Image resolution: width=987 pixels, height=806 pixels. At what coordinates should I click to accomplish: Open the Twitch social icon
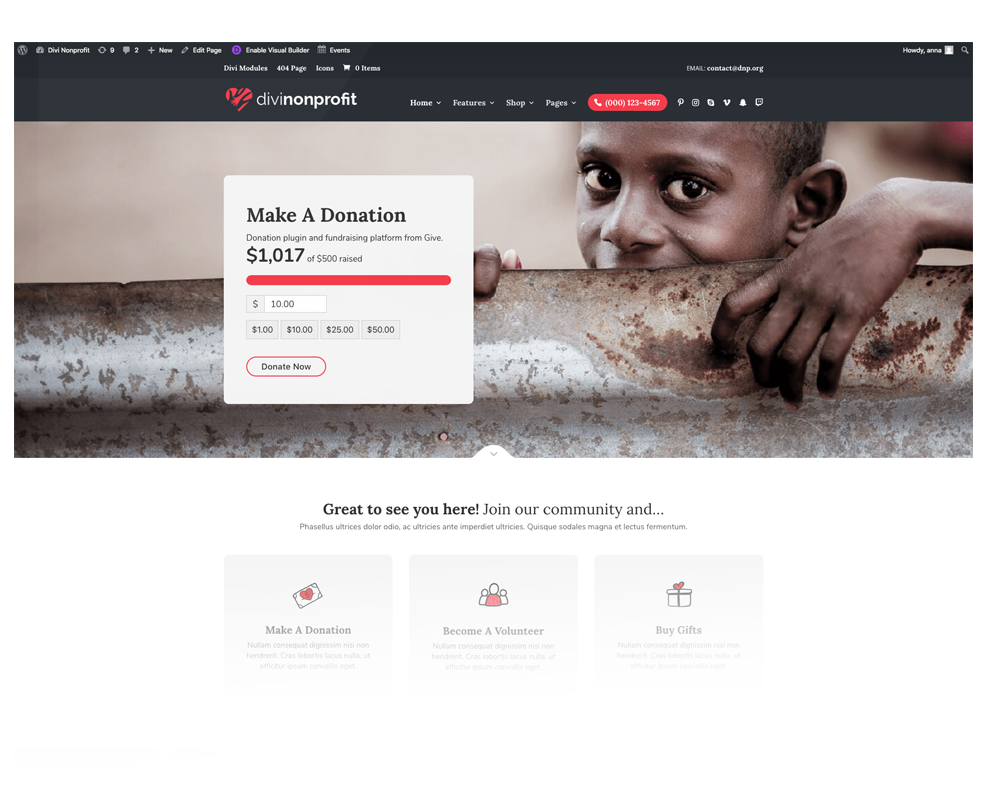coord(759,102)
